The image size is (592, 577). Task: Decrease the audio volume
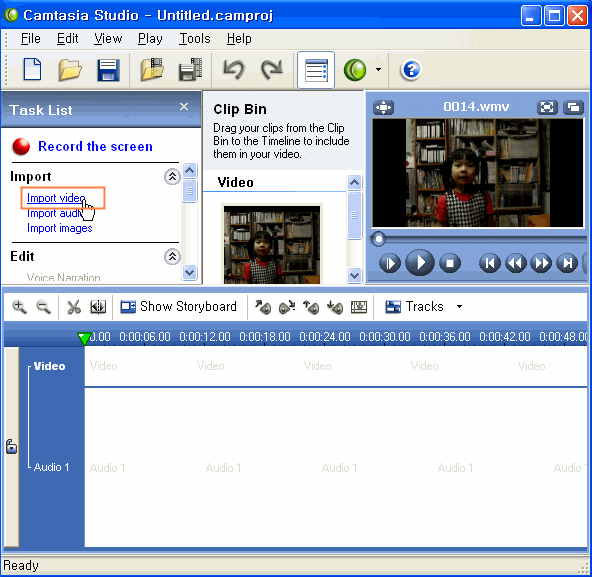335,307
